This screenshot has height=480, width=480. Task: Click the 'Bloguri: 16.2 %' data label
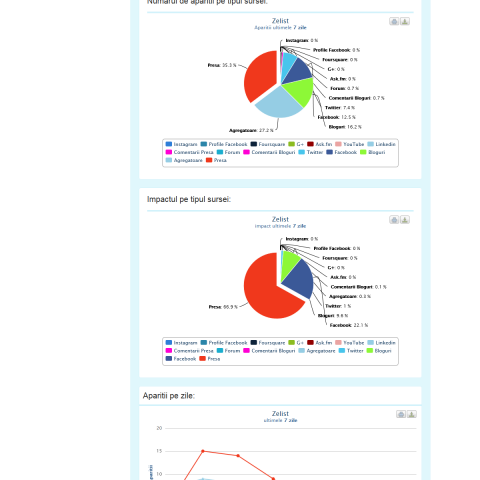345,127
